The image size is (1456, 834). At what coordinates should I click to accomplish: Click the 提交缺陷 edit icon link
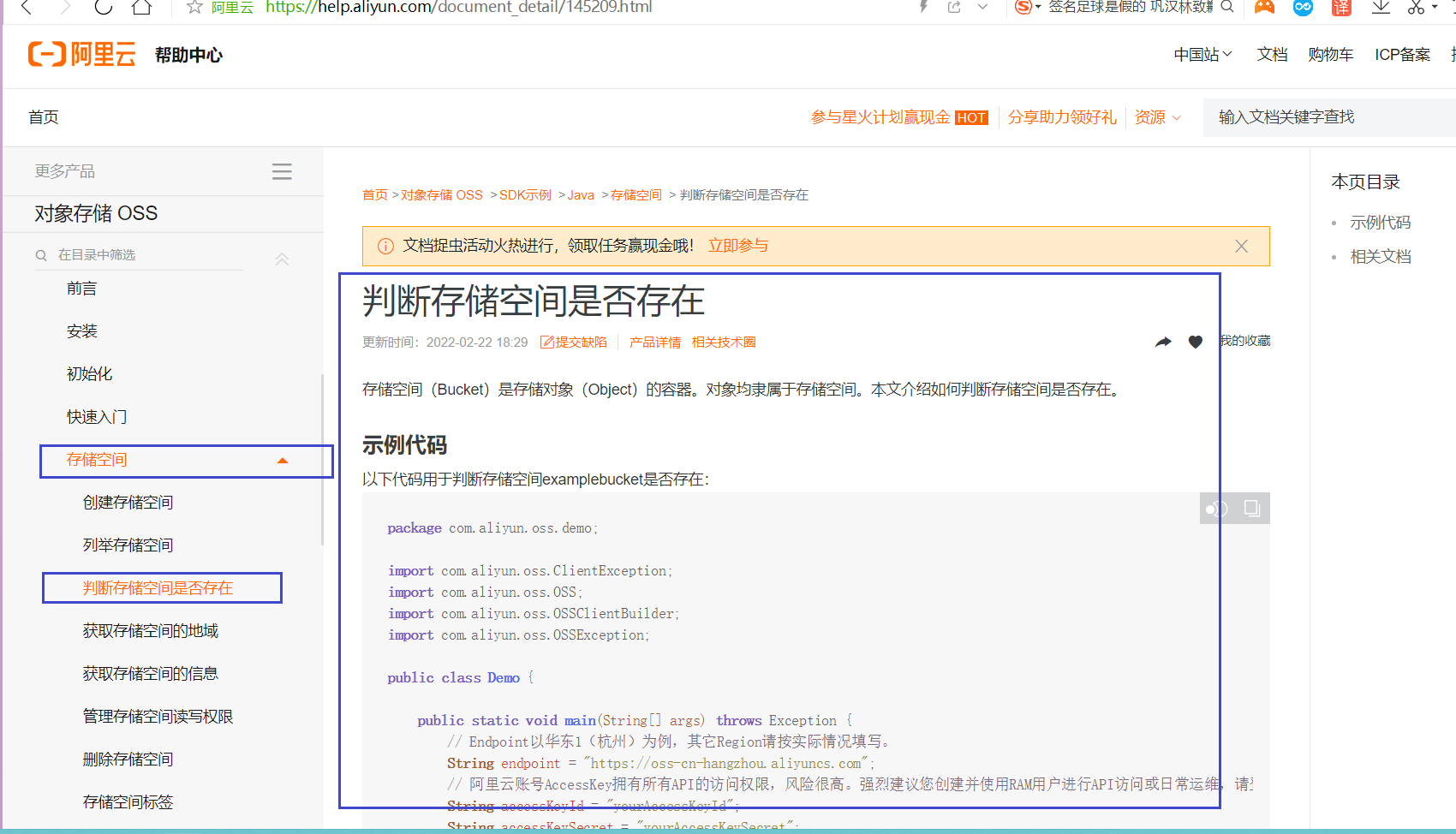574,343
